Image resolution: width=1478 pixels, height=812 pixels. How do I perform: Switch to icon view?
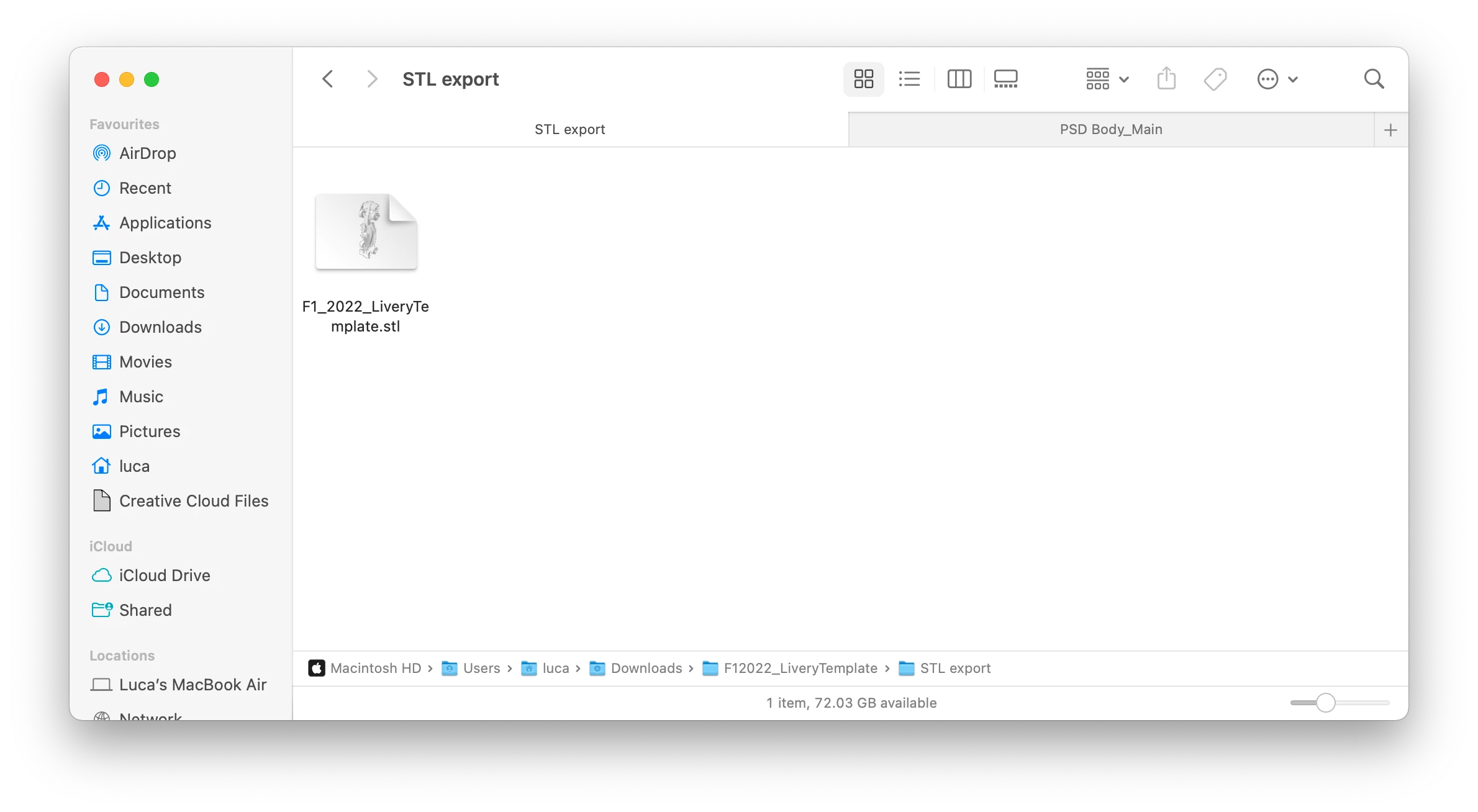tap(863, 79)
